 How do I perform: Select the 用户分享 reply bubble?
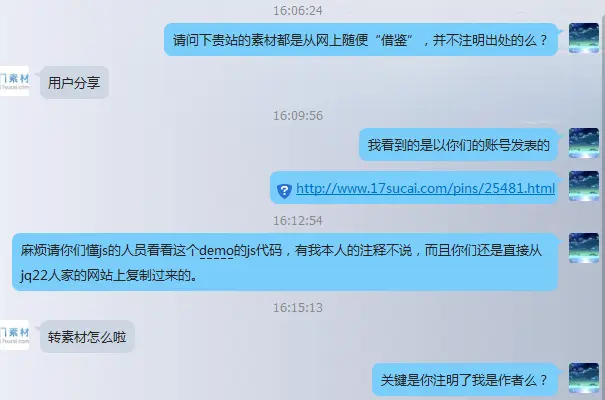pos(74,83)
